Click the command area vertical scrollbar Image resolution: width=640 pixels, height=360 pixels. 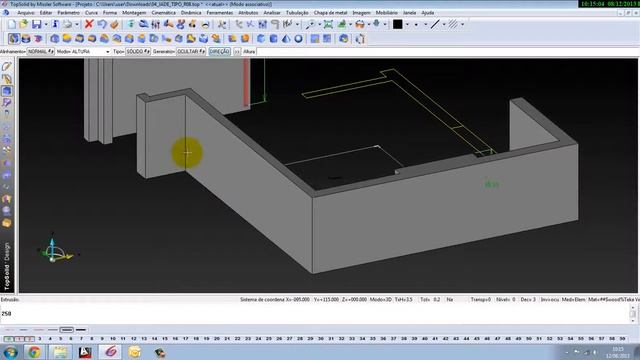633,313
